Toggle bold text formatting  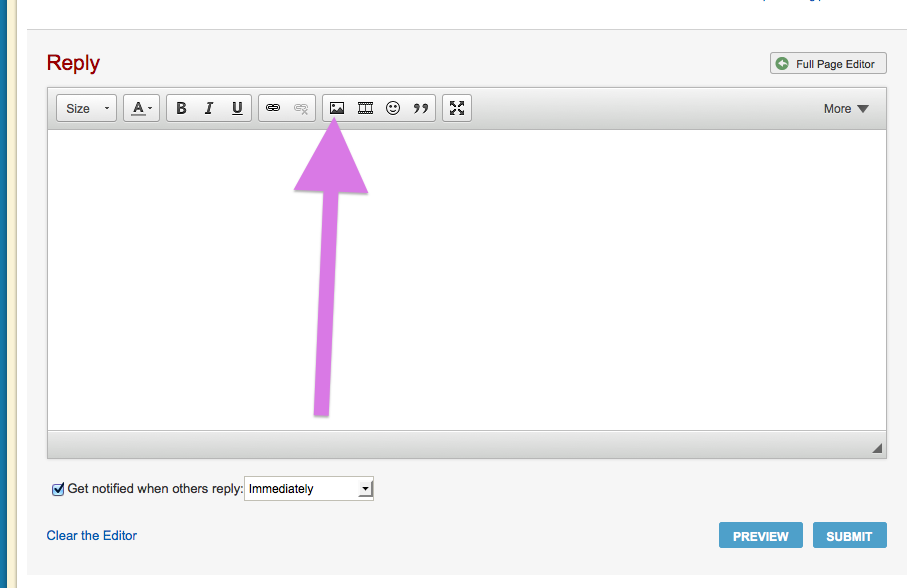(x=181, y=108)
